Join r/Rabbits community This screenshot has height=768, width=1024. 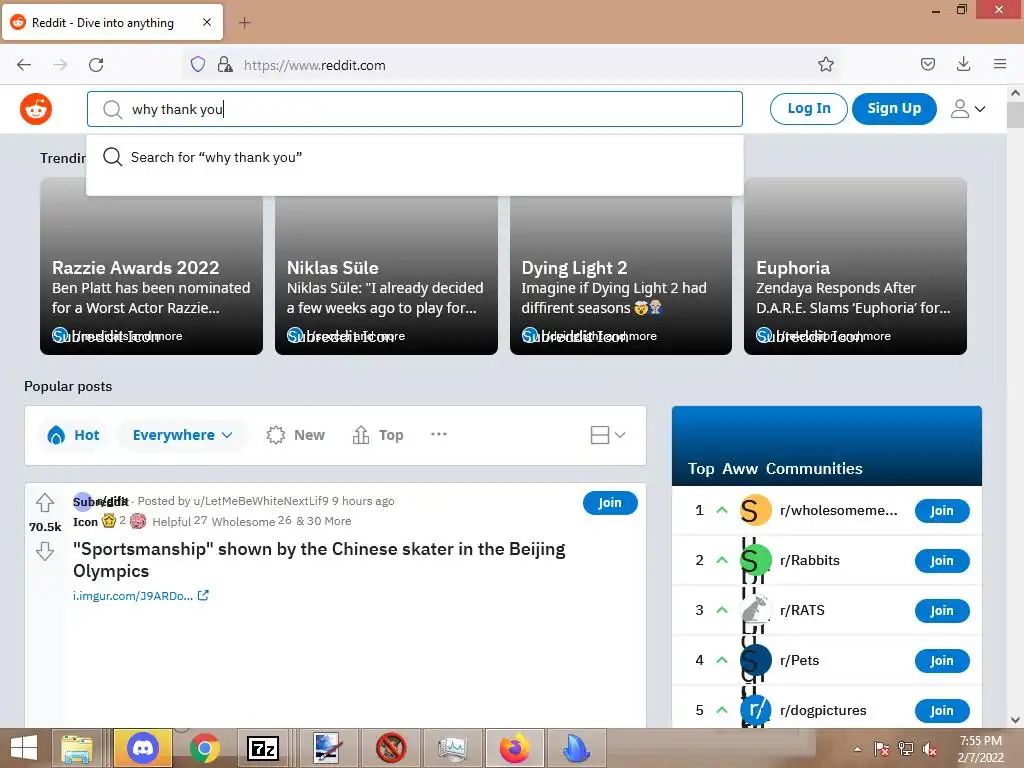pyautogui.click(x=942, y=560)
